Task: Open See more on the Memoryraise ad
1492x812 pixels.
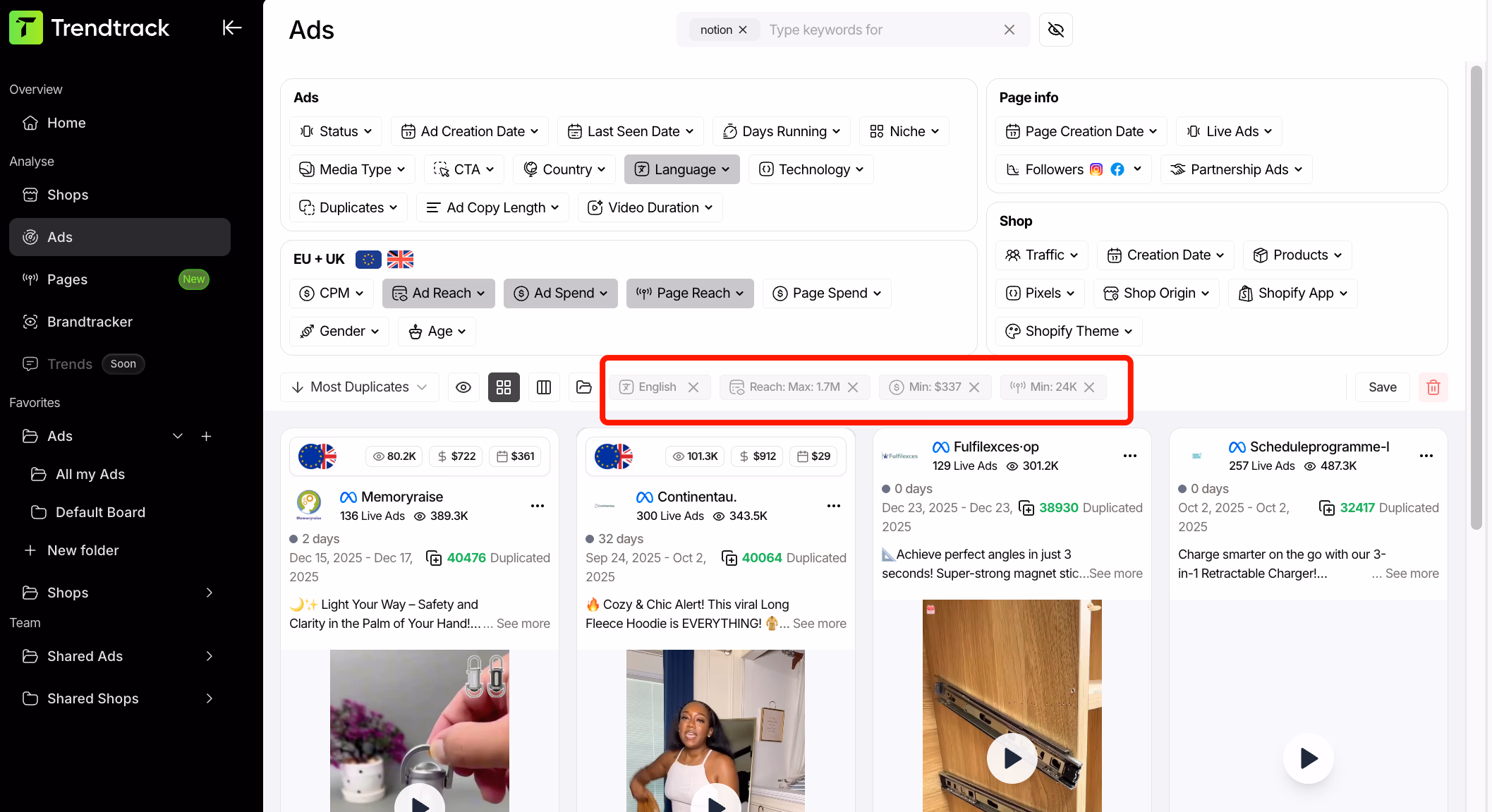Action: click(x=523, y=624)
